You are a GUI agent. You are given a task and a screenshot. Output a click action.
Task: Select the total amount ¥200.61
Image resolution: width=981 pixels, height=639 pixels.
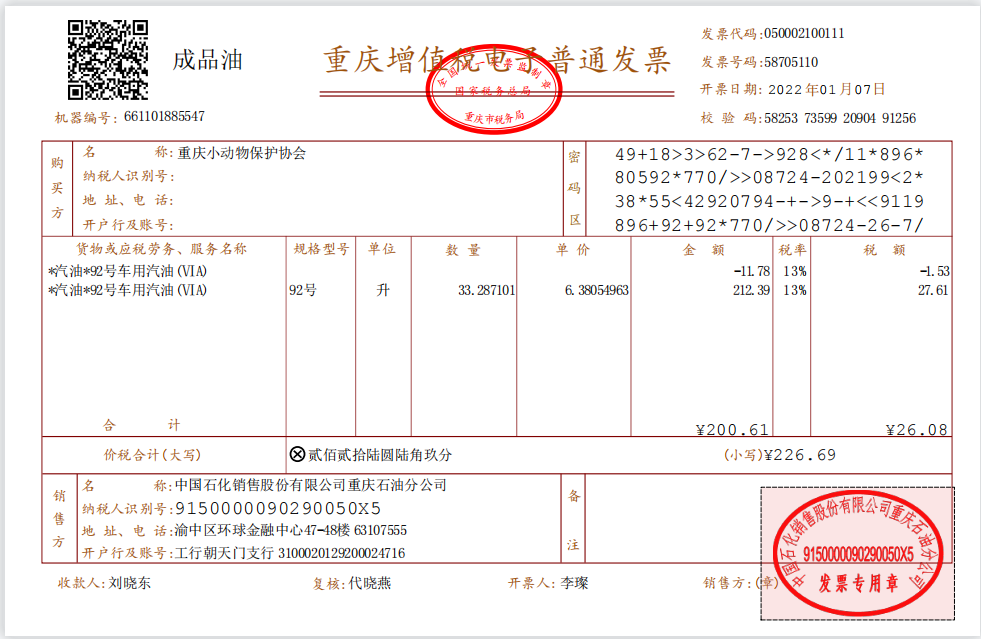coord(733,430)
